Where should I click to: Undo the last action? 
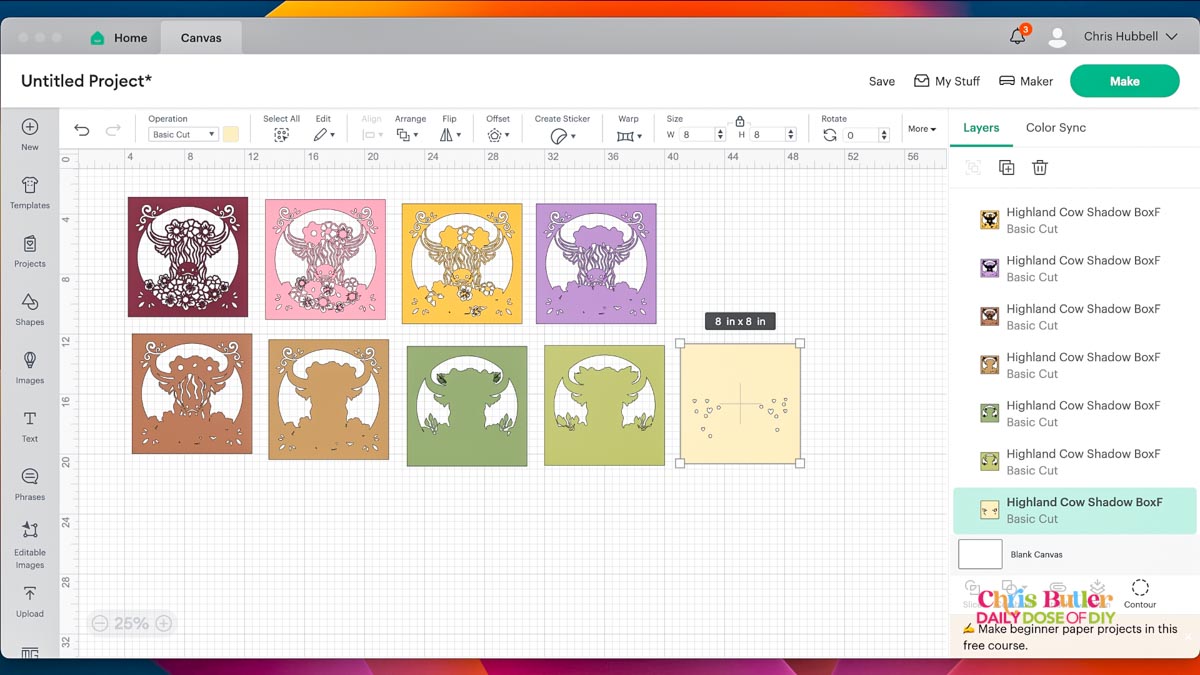coord(82,130)
